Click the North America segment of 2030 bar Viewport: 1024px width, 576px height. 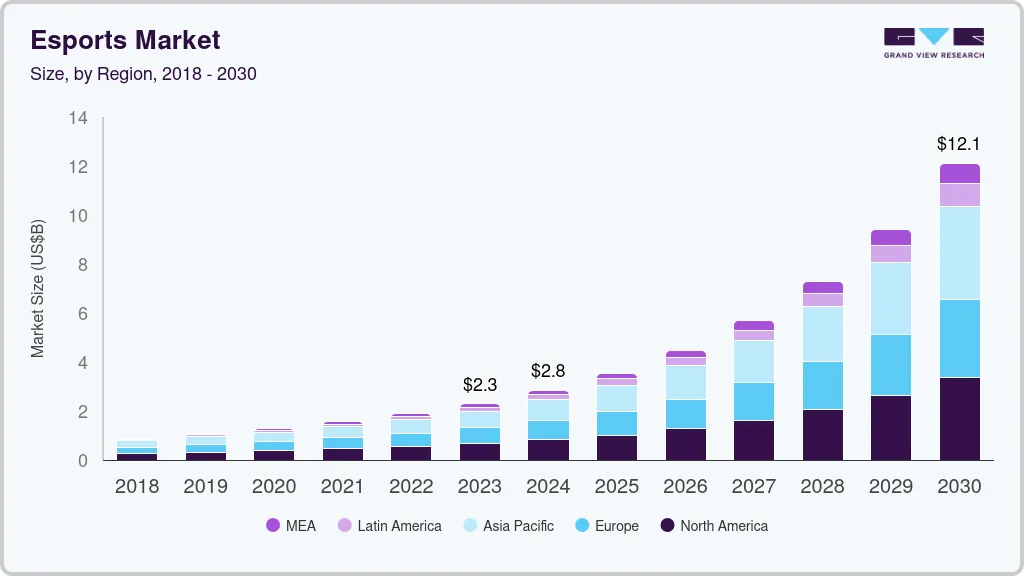pyautogui.click(x=959, y=418)
